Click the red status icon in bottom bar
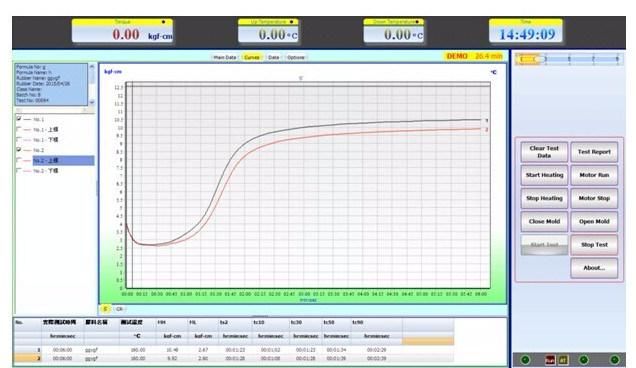 (x=550, y=359)
